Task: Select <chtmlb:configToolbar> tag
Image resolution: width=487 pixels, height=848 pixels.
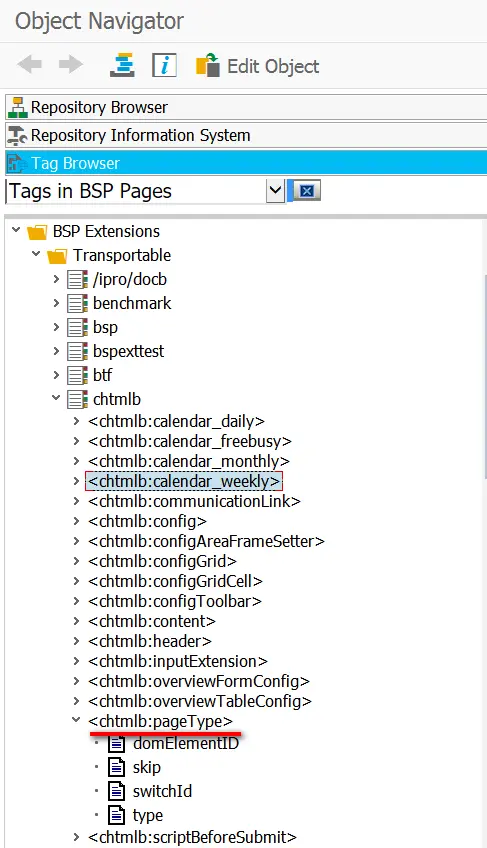Action: click(175, 601)
